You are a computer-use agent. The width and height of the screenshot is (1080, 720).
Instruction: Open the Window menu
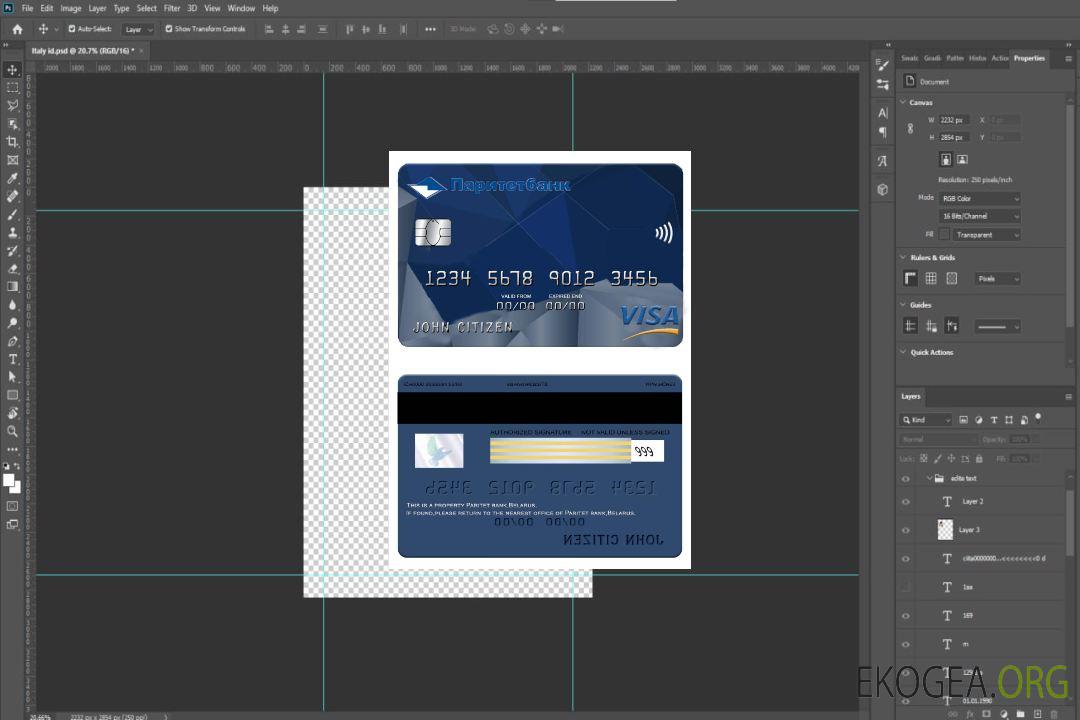241,8
